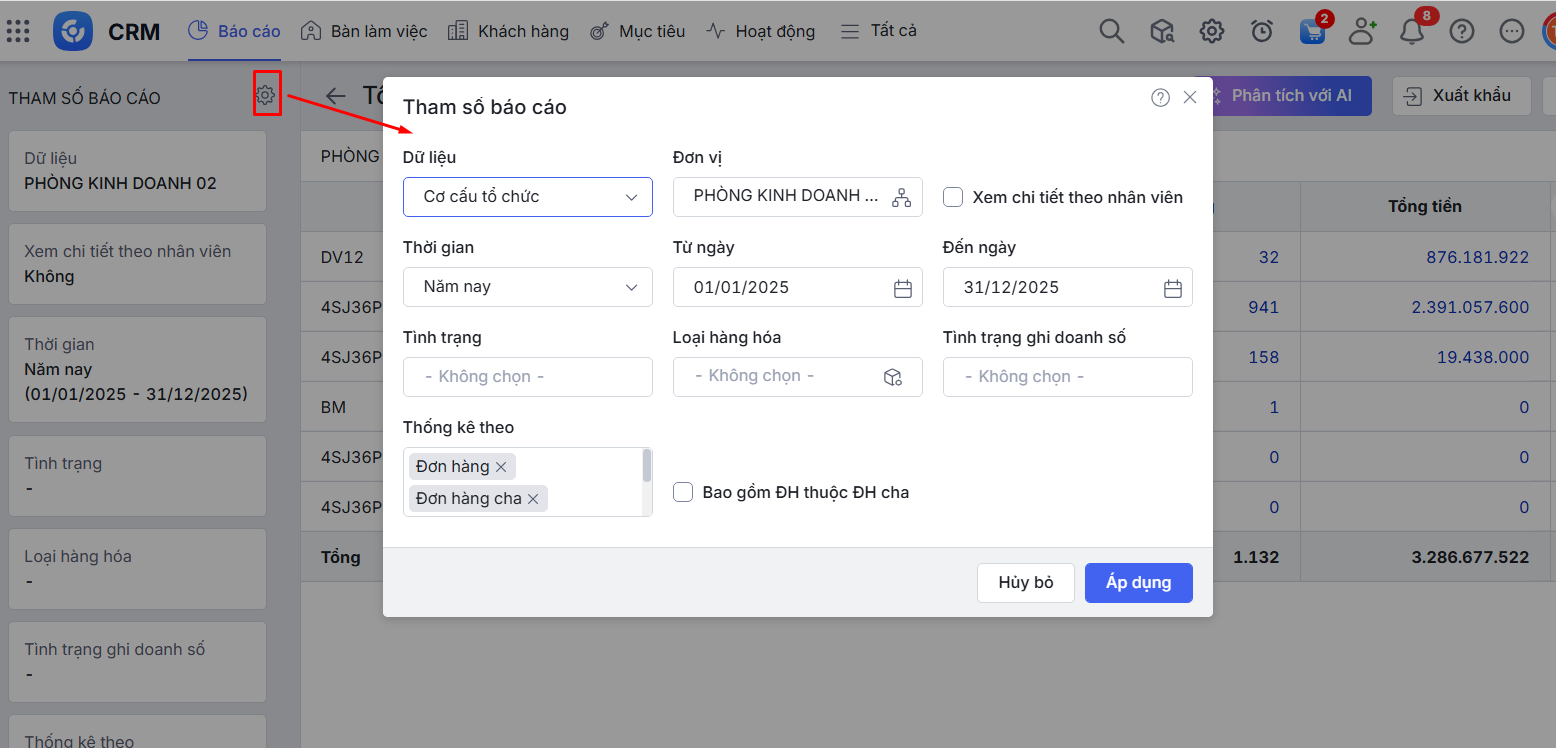
Task: Tick Bao gồm ĐH thuộc ĐH cha
Action: click(x=683, y=492)
